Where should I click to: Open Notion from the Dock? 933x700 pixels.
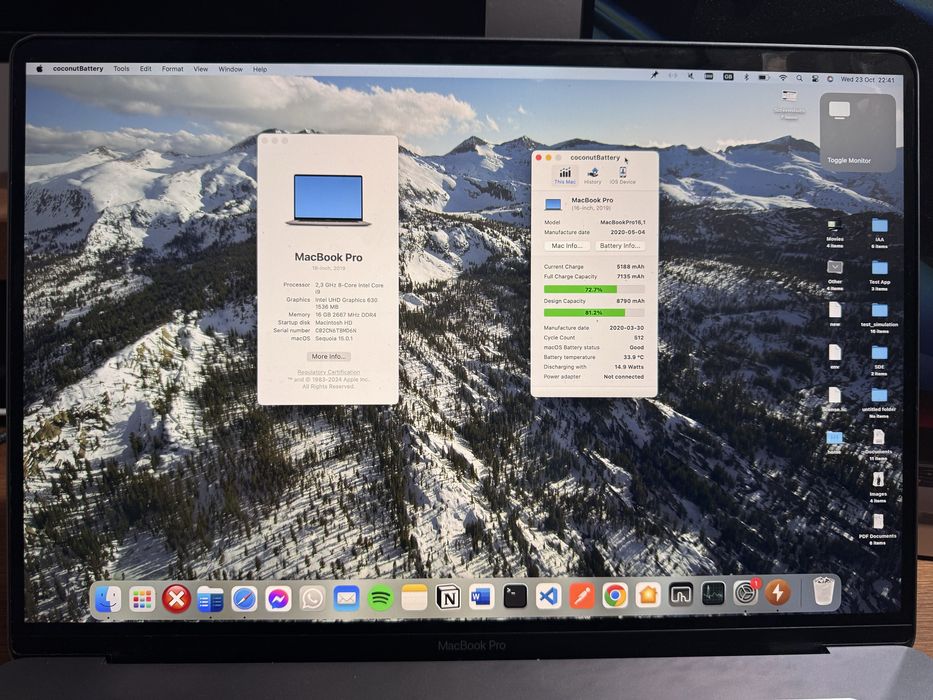448,597
